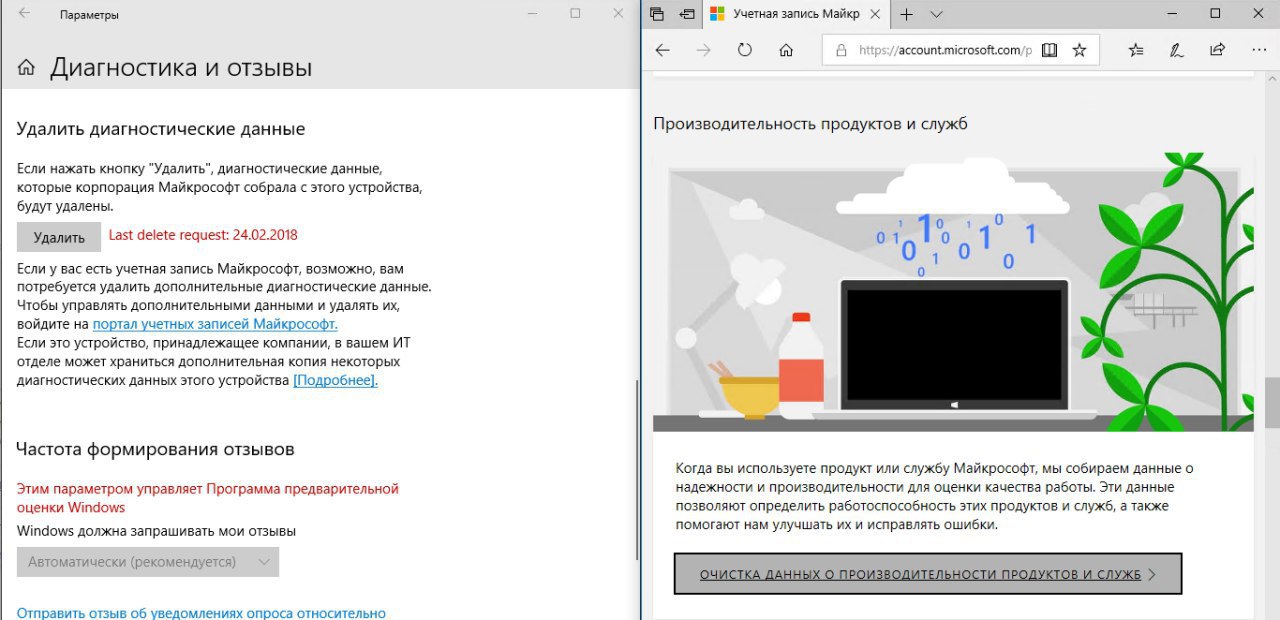The width and height of the screenshot is (1280, 620).
Task: Share this page from Edge
Action: click(x=1217, y=50)
